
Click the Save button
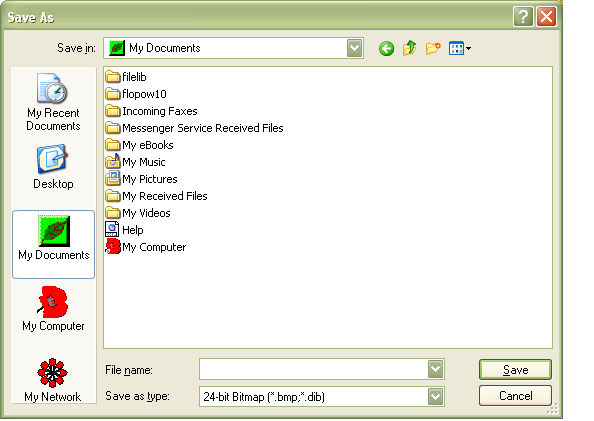515,369
